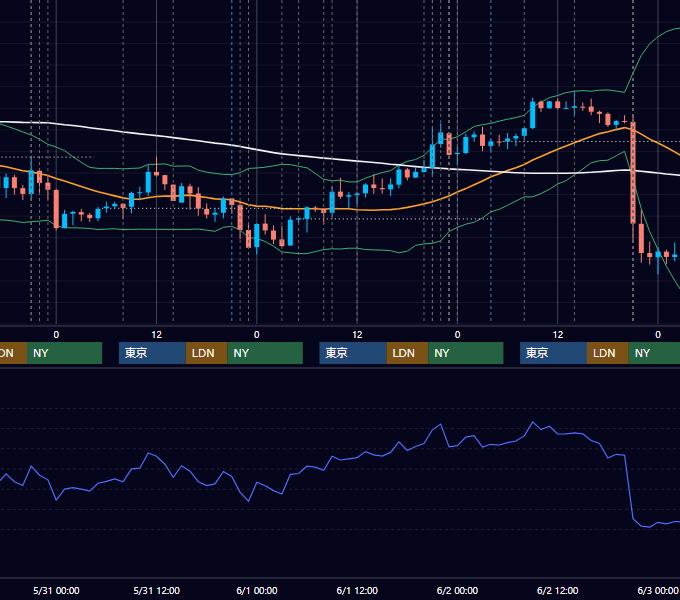Click the NY session block spanning 6/2 00:00
680x600 pixels.
coord(466,353)
